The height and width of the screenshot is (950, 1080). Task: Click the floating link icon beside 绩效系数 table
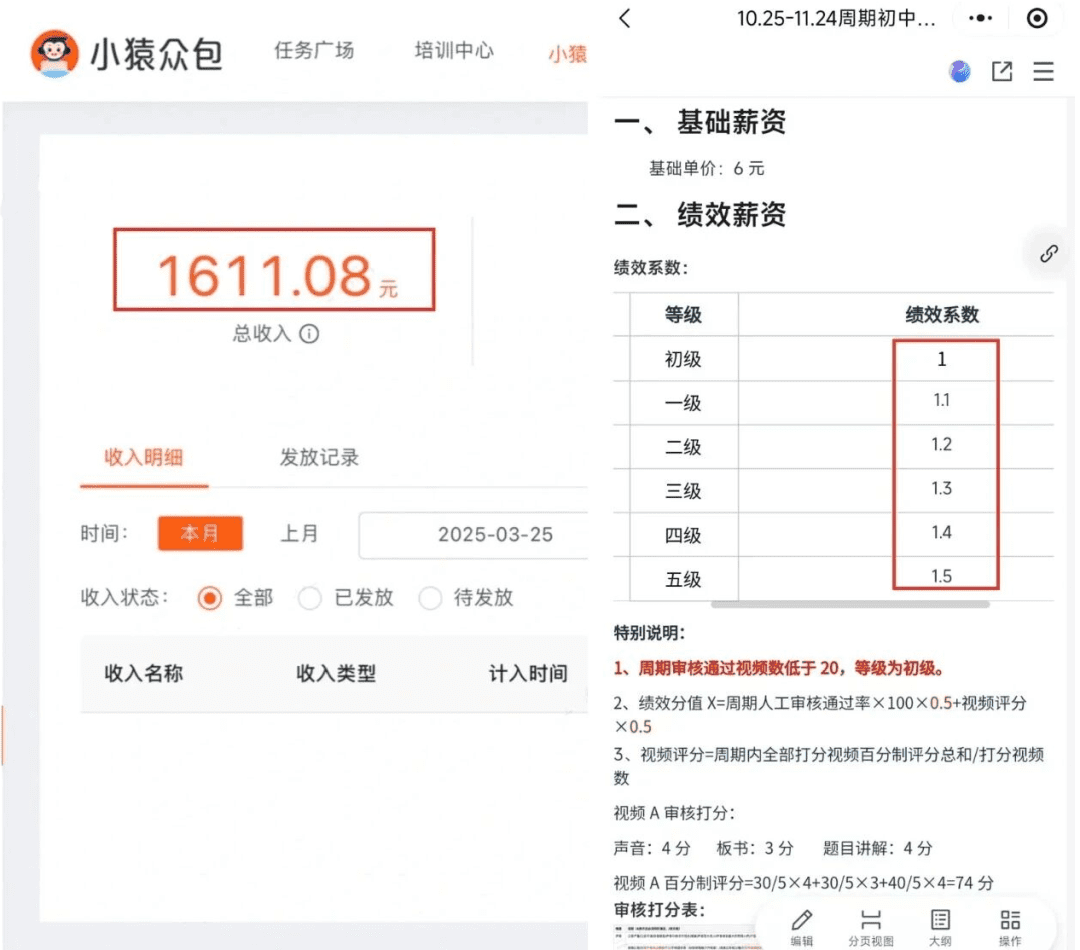[1048, 254]
